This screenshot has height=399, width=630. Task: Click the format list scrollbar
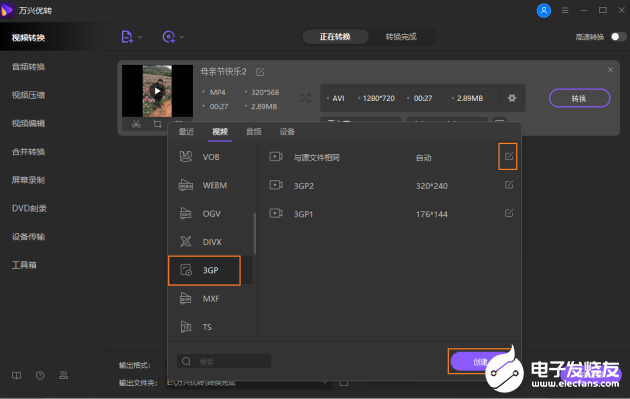(x=254, y=233)
